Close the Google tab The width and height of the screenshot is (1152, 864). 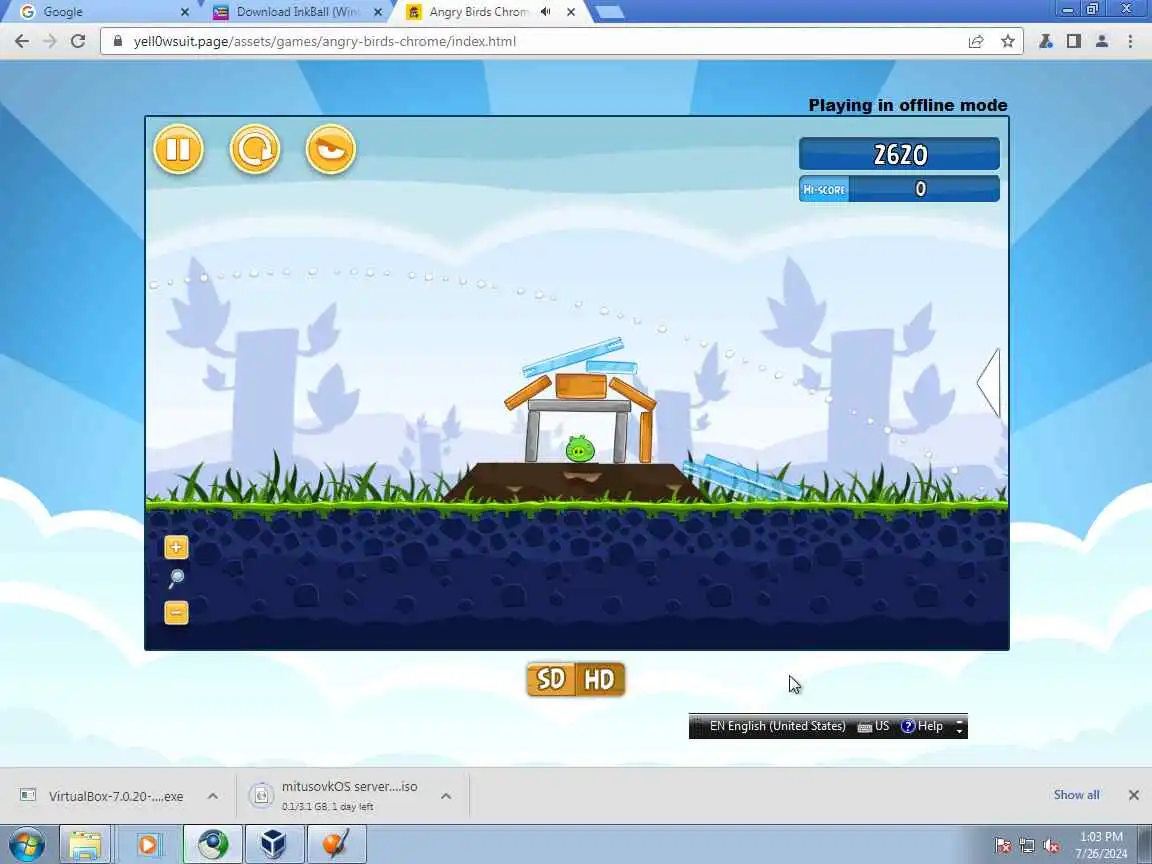[x=184, y=12]
